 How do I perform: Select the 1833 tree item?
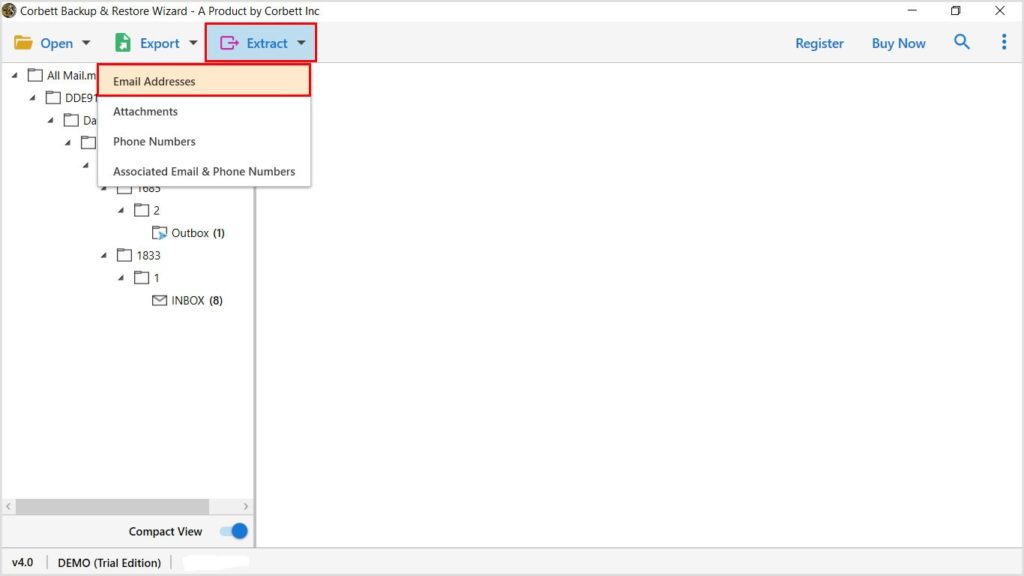pyautogui.click(x=148, y=255)
